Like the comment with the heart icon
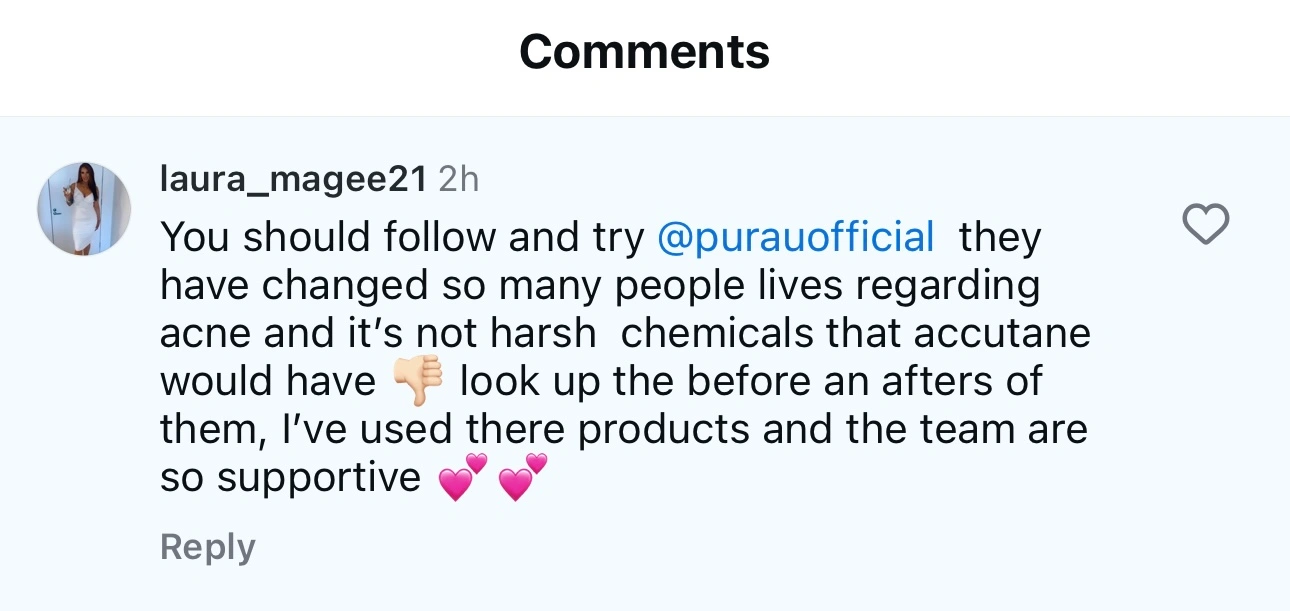This screenshot has height=611, width=1290. pos(1205,224)
